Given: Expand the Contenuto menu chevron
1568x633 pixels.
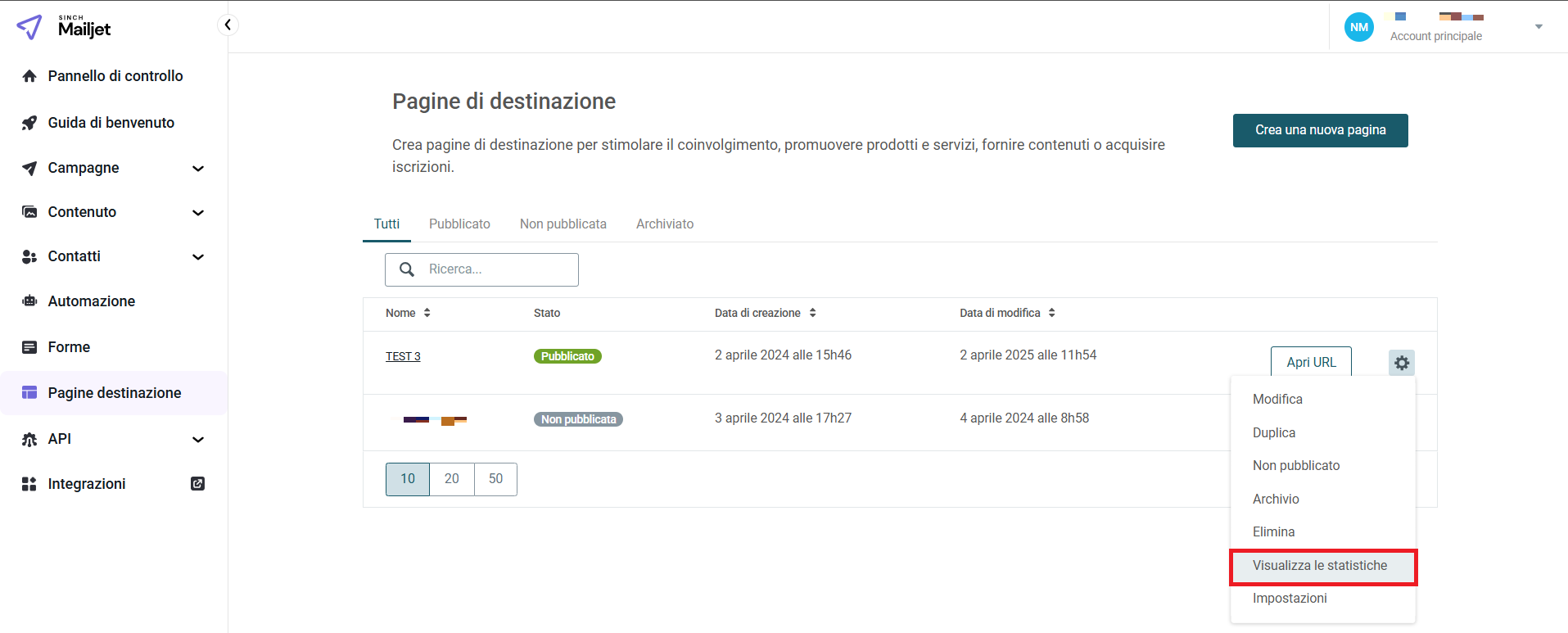Looking at the screenshot, I should point(197,213).
